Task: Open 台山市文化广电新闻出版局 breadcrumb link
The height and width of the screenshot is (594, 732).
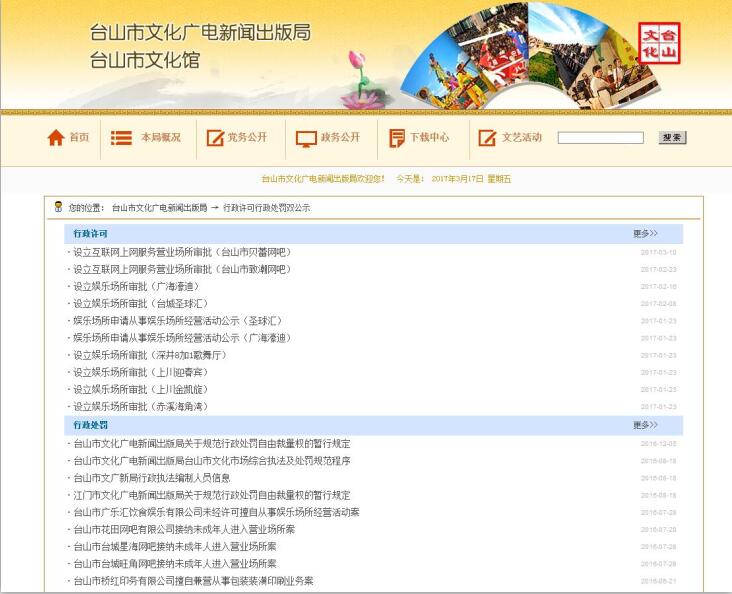Action: point(159,208)
